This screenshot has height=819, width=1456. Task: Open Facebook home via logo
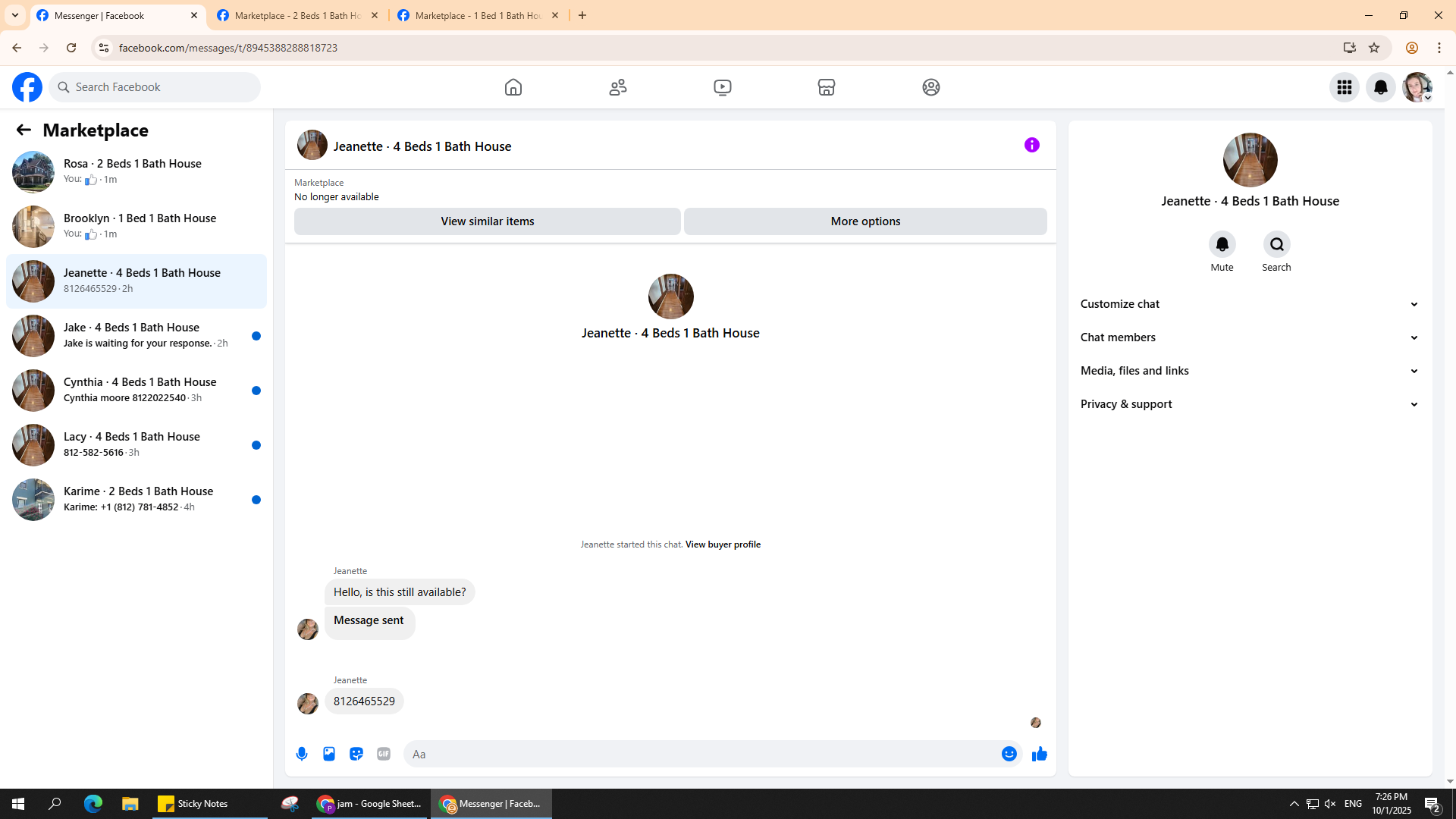tap(27, 87)
